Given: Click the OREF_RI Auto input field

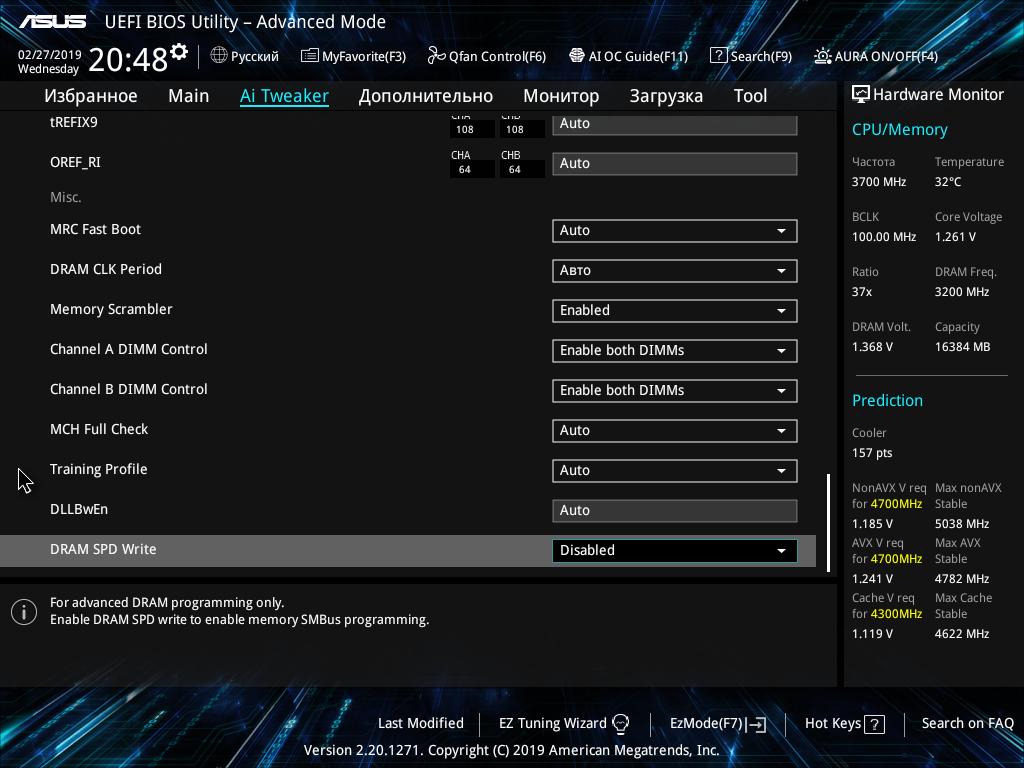Looking at the screenshot, I should click(x=675, y=164).
